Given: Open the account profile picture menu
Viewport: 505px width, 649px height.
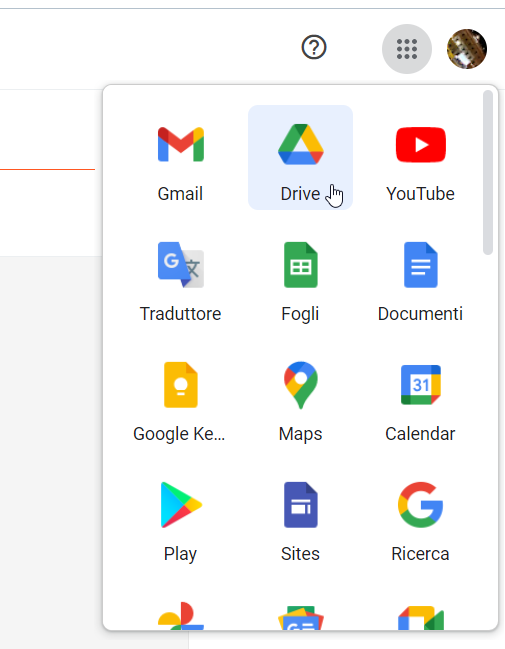Looking at the screenshot, I should coord(467,49).
